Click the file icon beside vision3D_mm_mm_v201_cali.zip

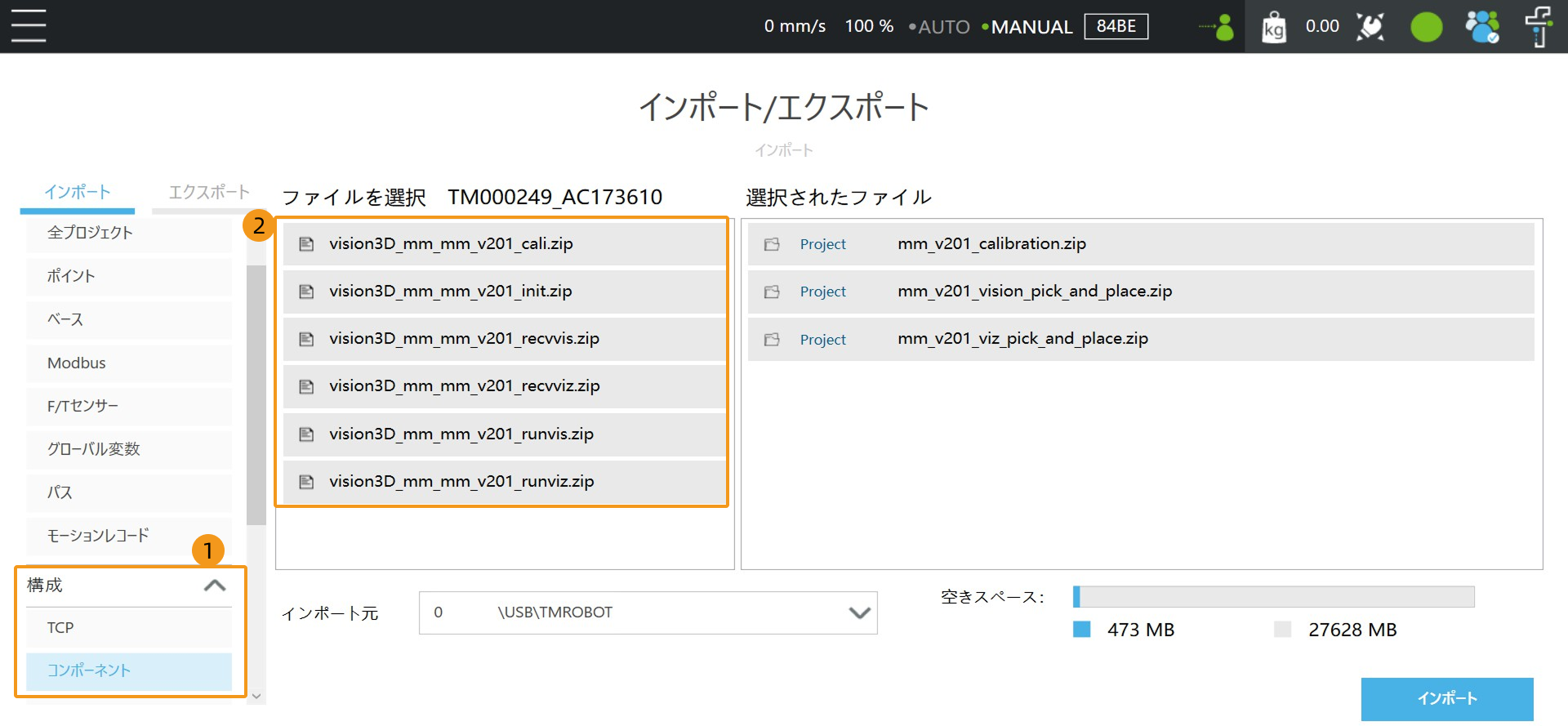(x=306, y=244)
